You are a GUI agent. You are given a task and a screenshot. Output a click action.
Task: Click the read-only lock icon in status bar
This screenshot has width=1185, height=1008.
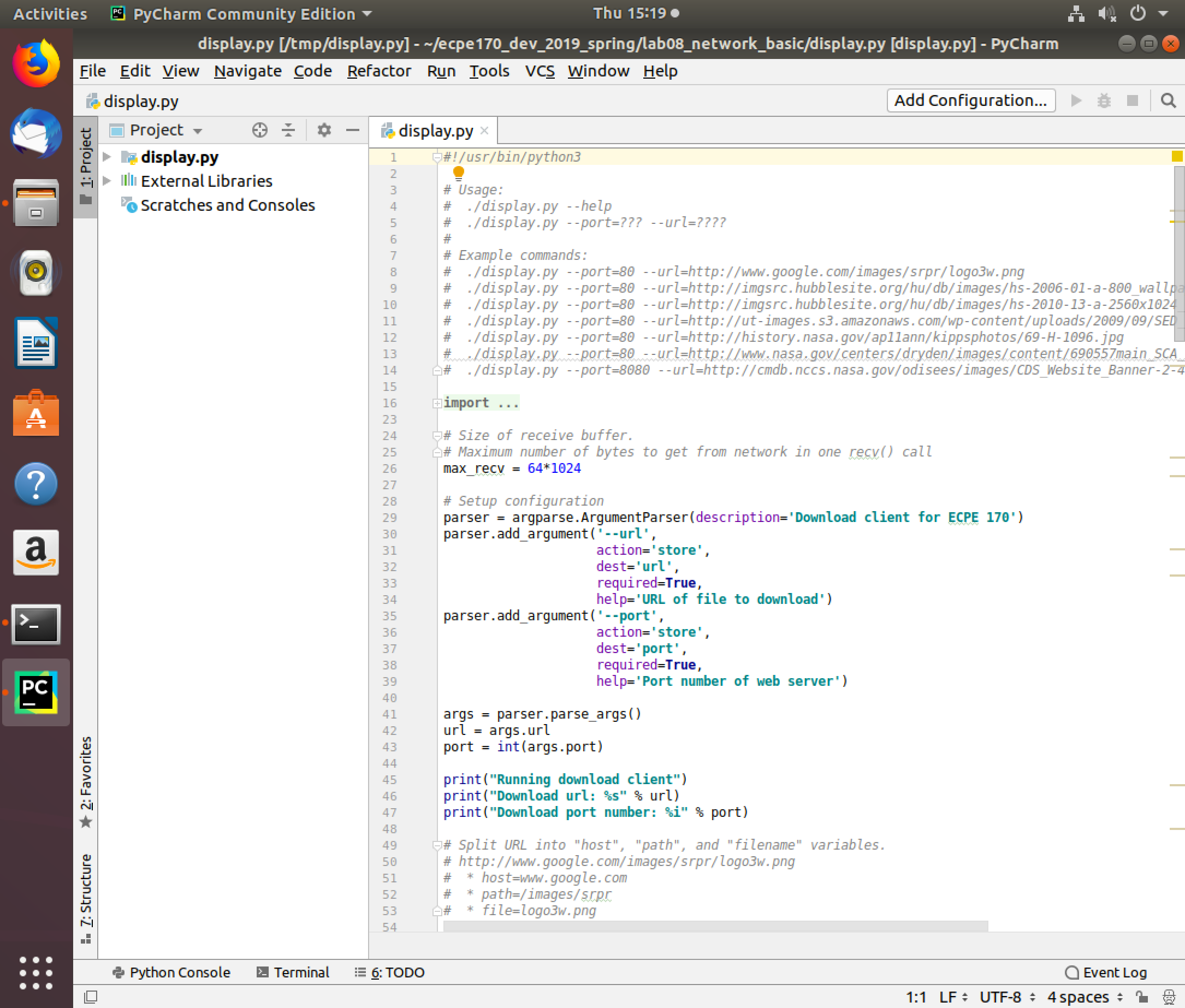tap(1141, 997)
